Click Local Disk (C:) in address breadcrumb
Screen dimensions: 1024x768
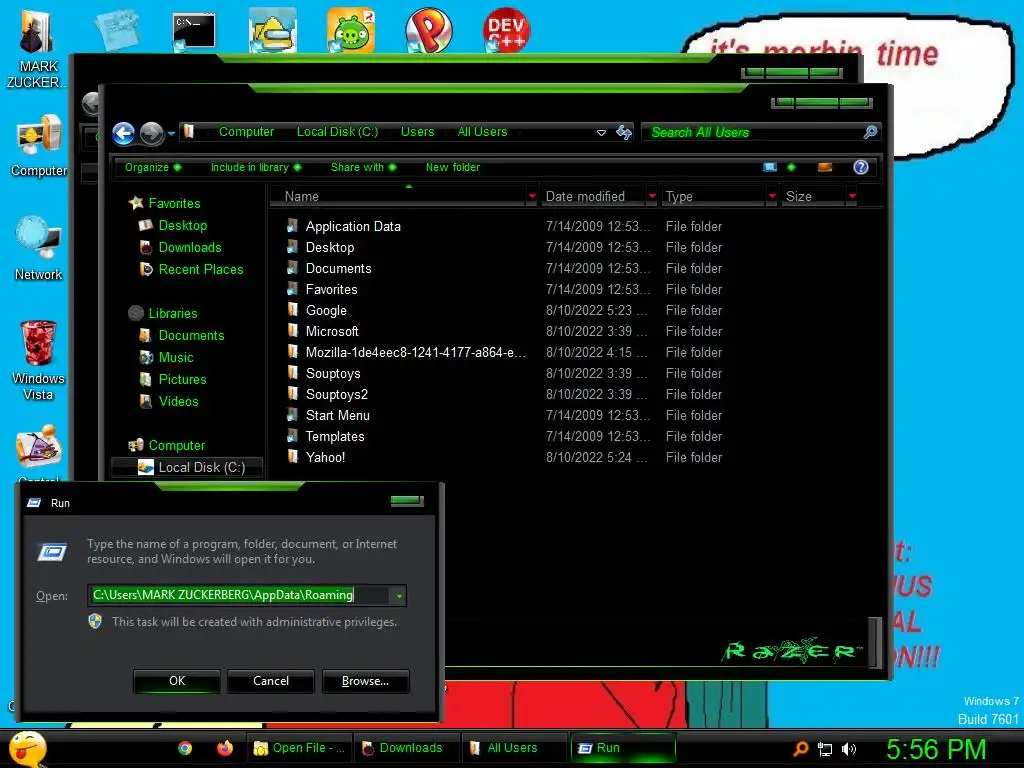337,132
